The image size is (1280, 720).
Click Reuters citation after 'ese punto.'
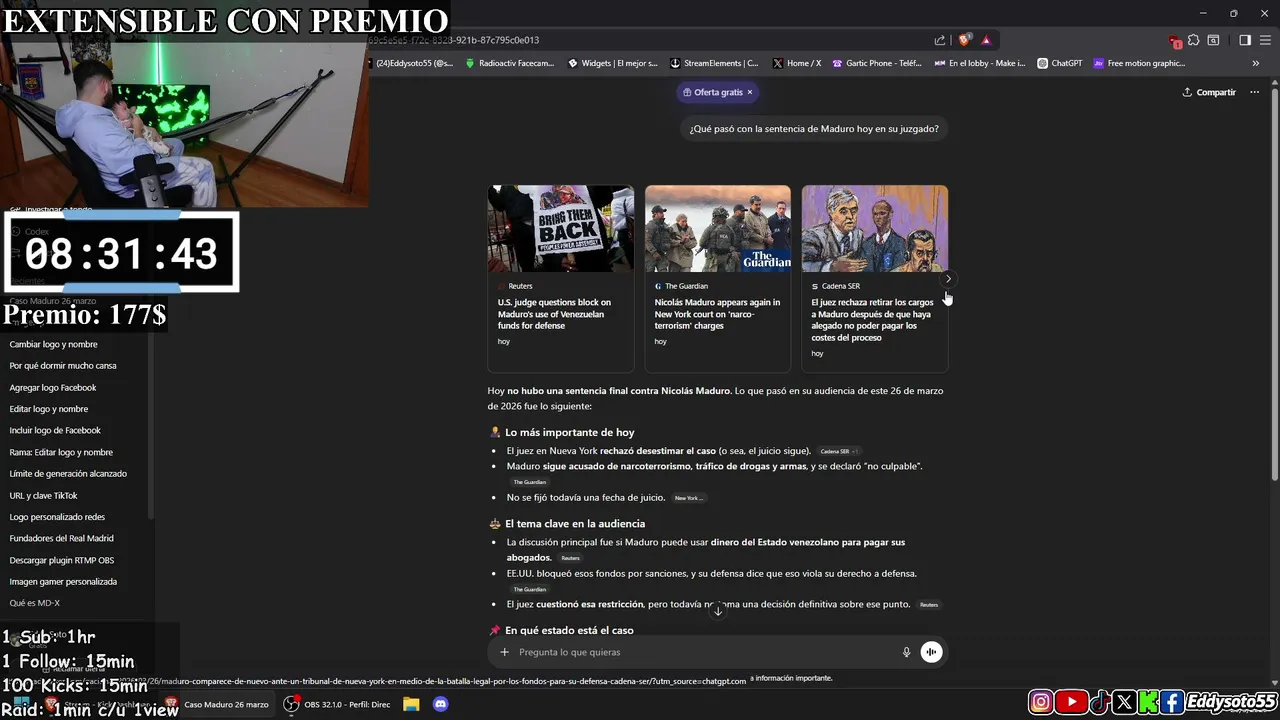[929, 605]
